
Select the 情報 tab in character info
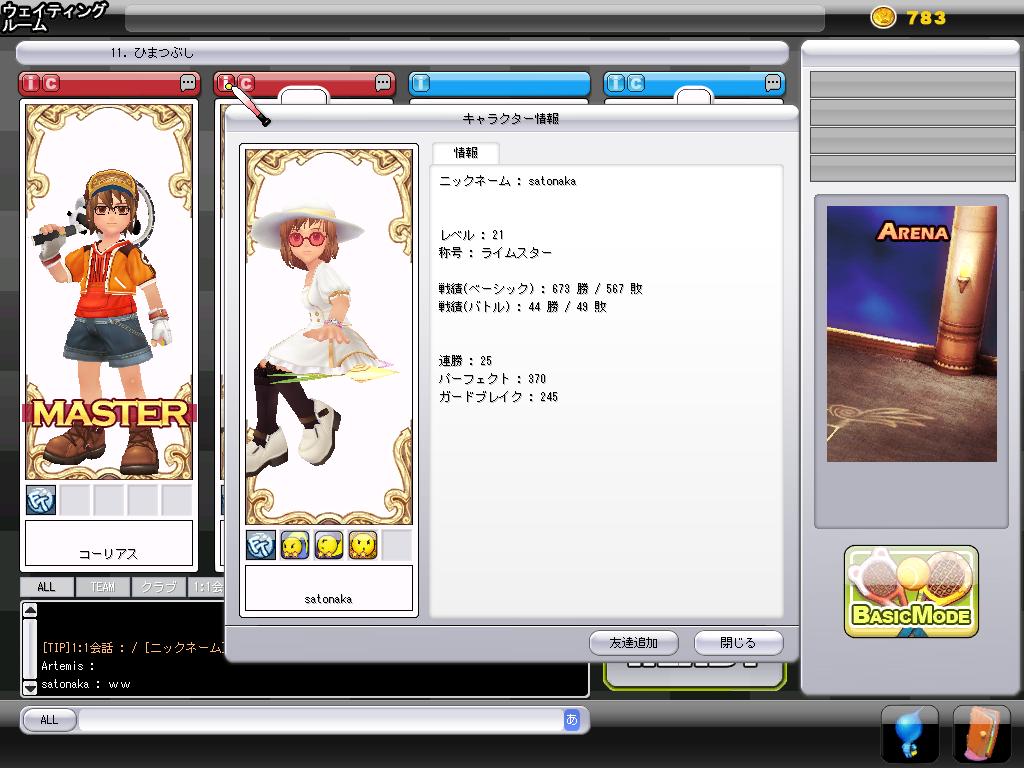tap(465, 153)
